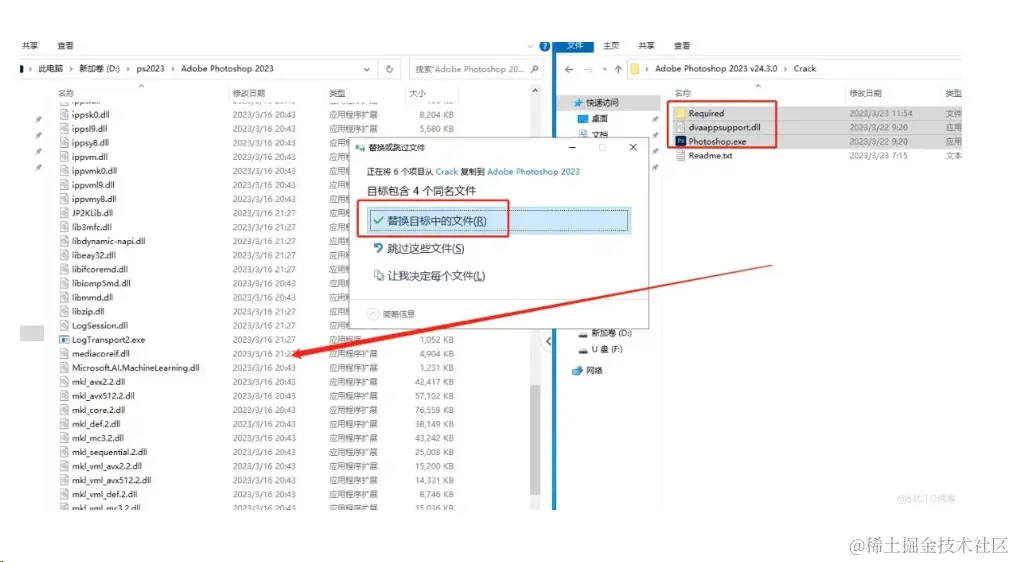The height and width of the screenshot is (562, 1015).
Task: Open the Adobe Photoshop 2023 destination link in dialog
Action: coord(533,172)
